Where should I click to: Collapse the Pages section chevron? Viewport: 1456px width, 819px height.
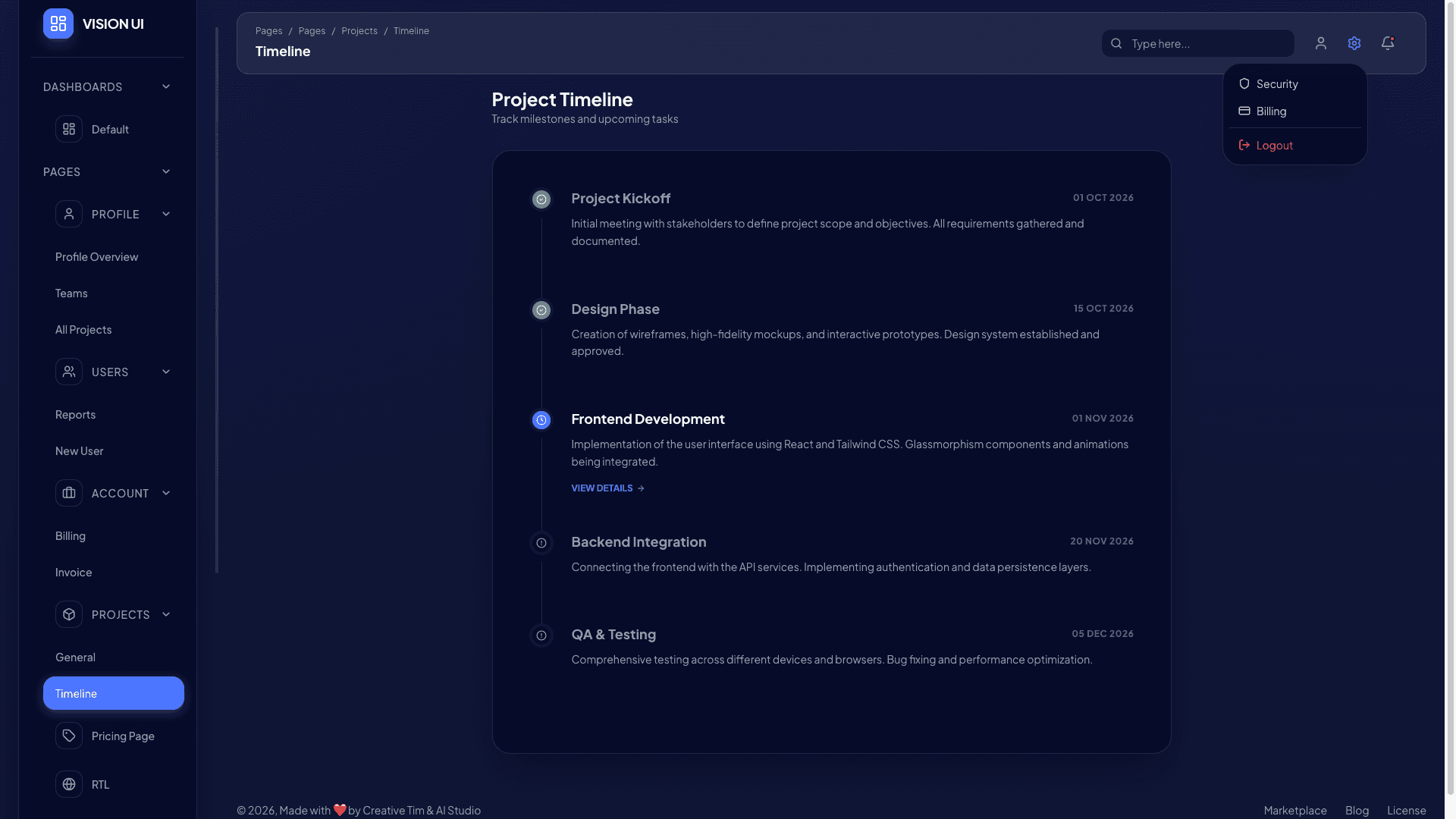click(x=166, y=171)
